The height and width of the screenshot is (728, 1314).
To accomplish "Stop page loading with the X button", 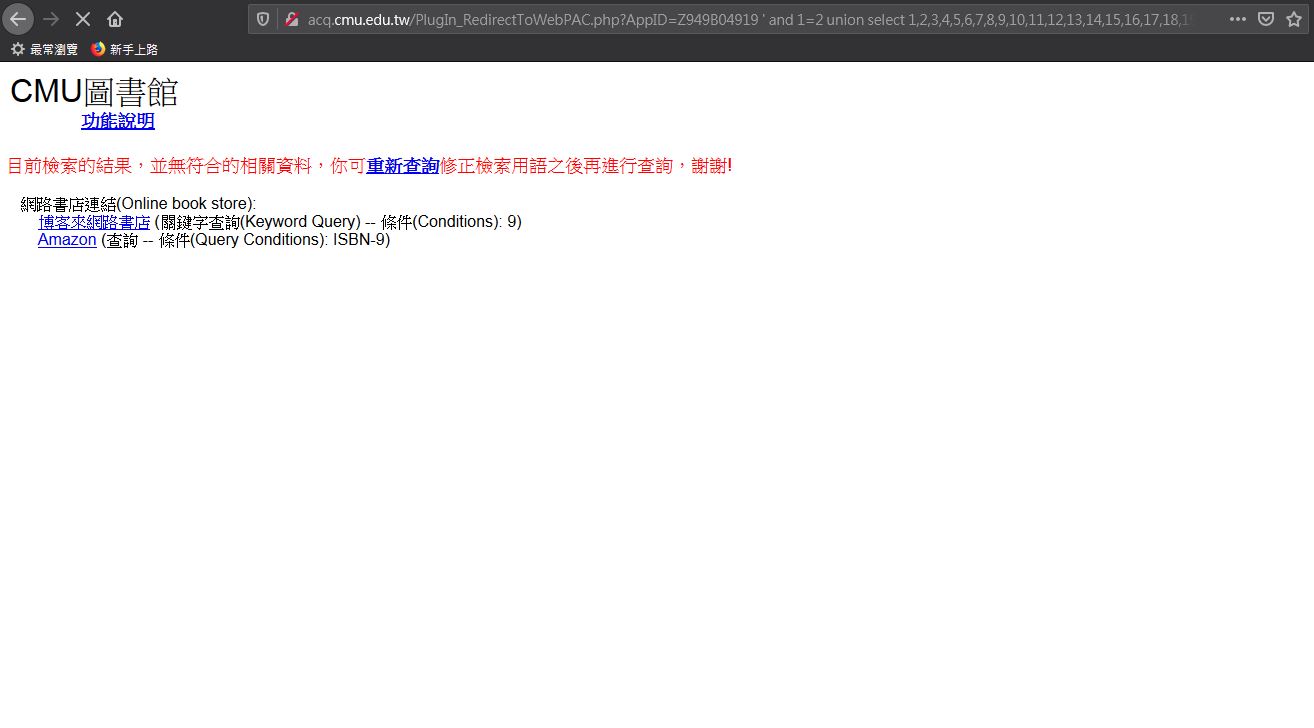I will coord(83,19).
